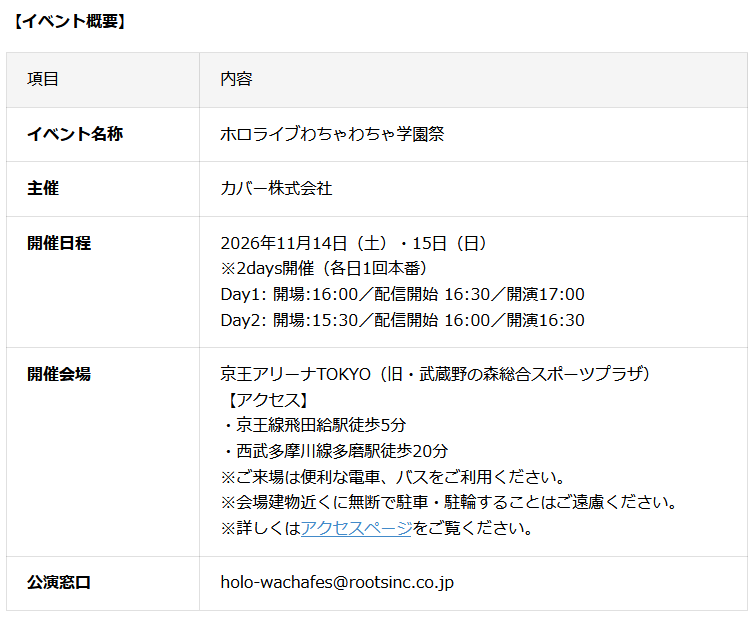Open the アクセスページ link
The height and width of the screenshot is (622, 754).
356,528
